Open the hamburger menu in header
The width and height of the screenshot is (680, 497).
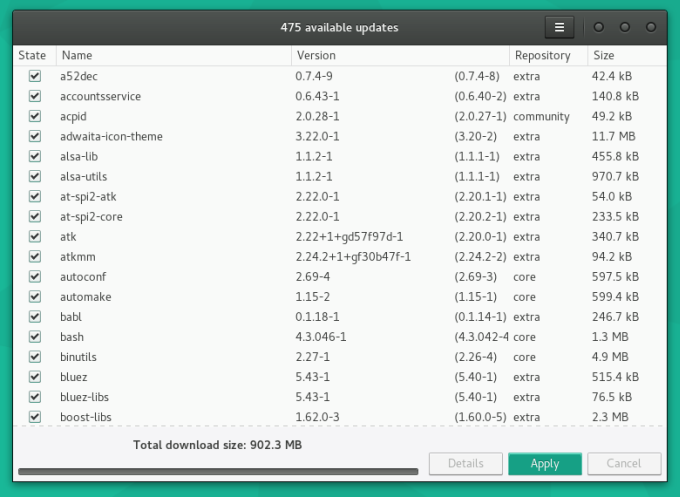(560, 27)
